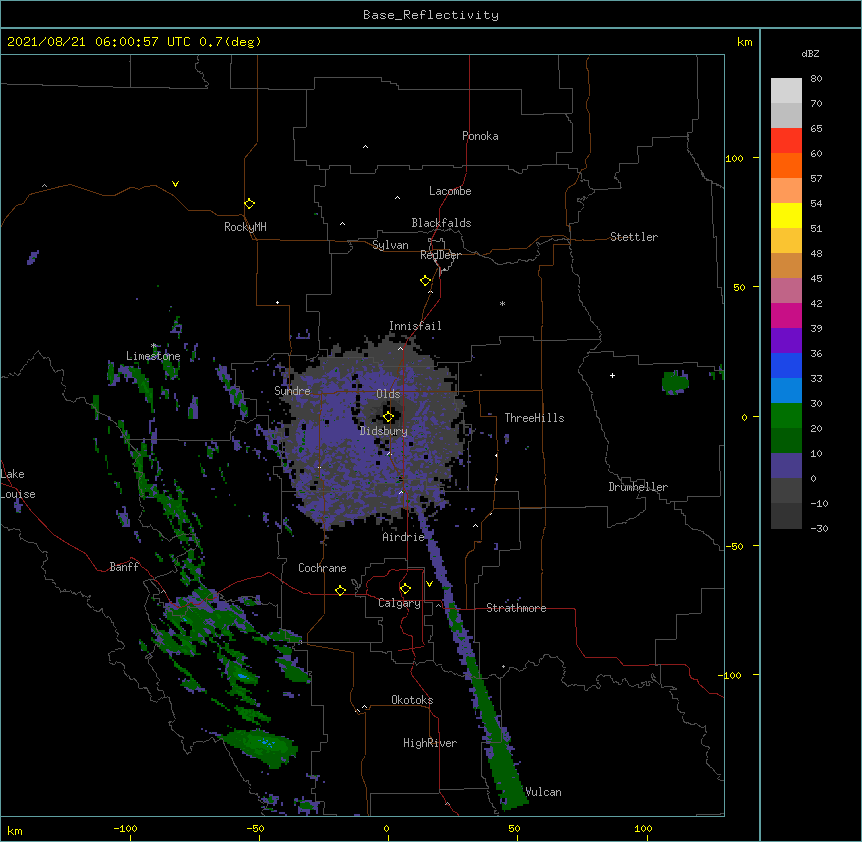Click the Blackfalds town label
Viewport: 862px width, 842px height.
point(441,223)
